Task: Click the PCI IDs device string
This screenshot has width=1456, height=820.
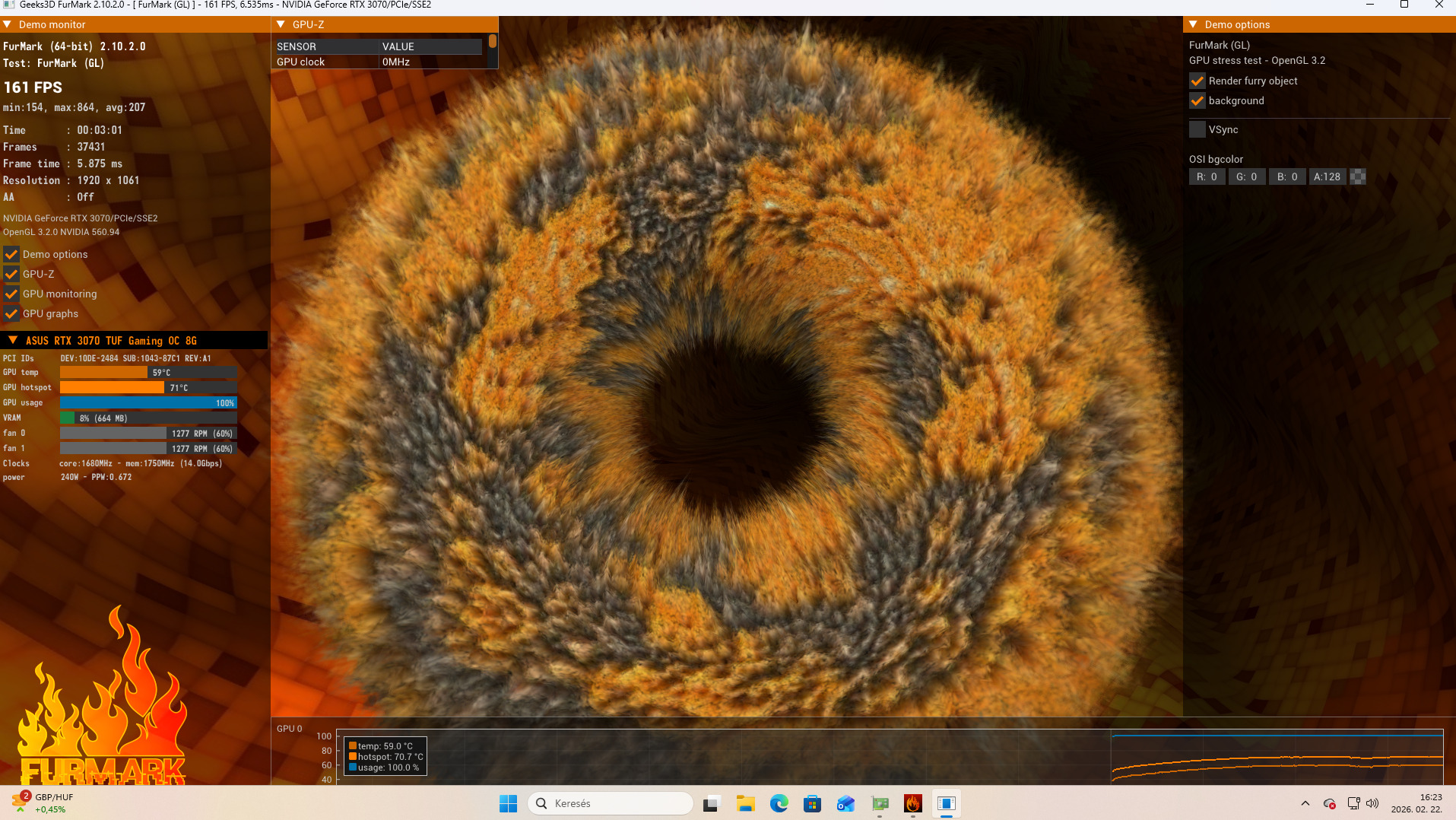Action: pos(136,358)
